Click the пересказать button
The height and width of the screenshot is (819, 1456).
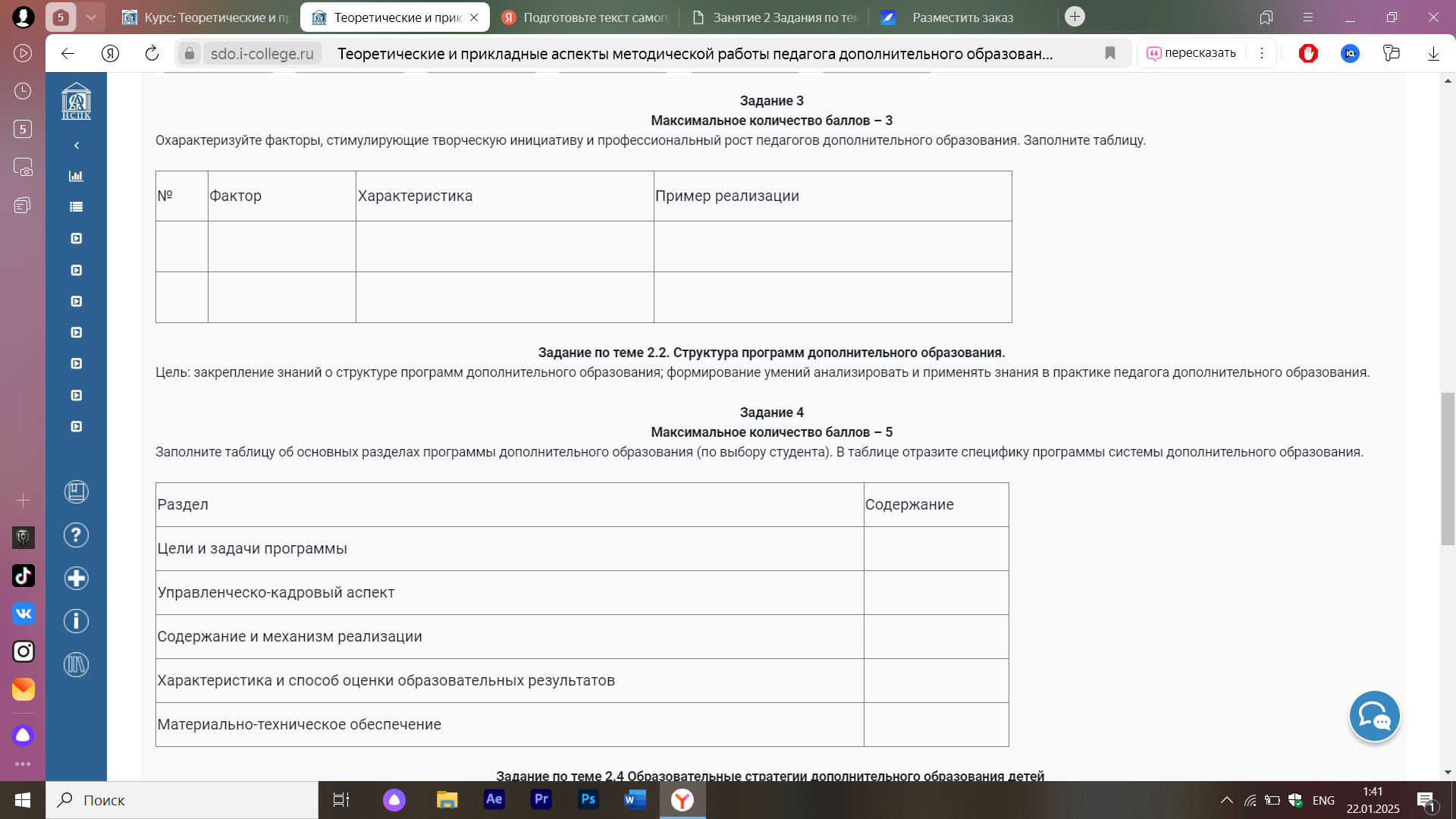tap(1192, 53)
